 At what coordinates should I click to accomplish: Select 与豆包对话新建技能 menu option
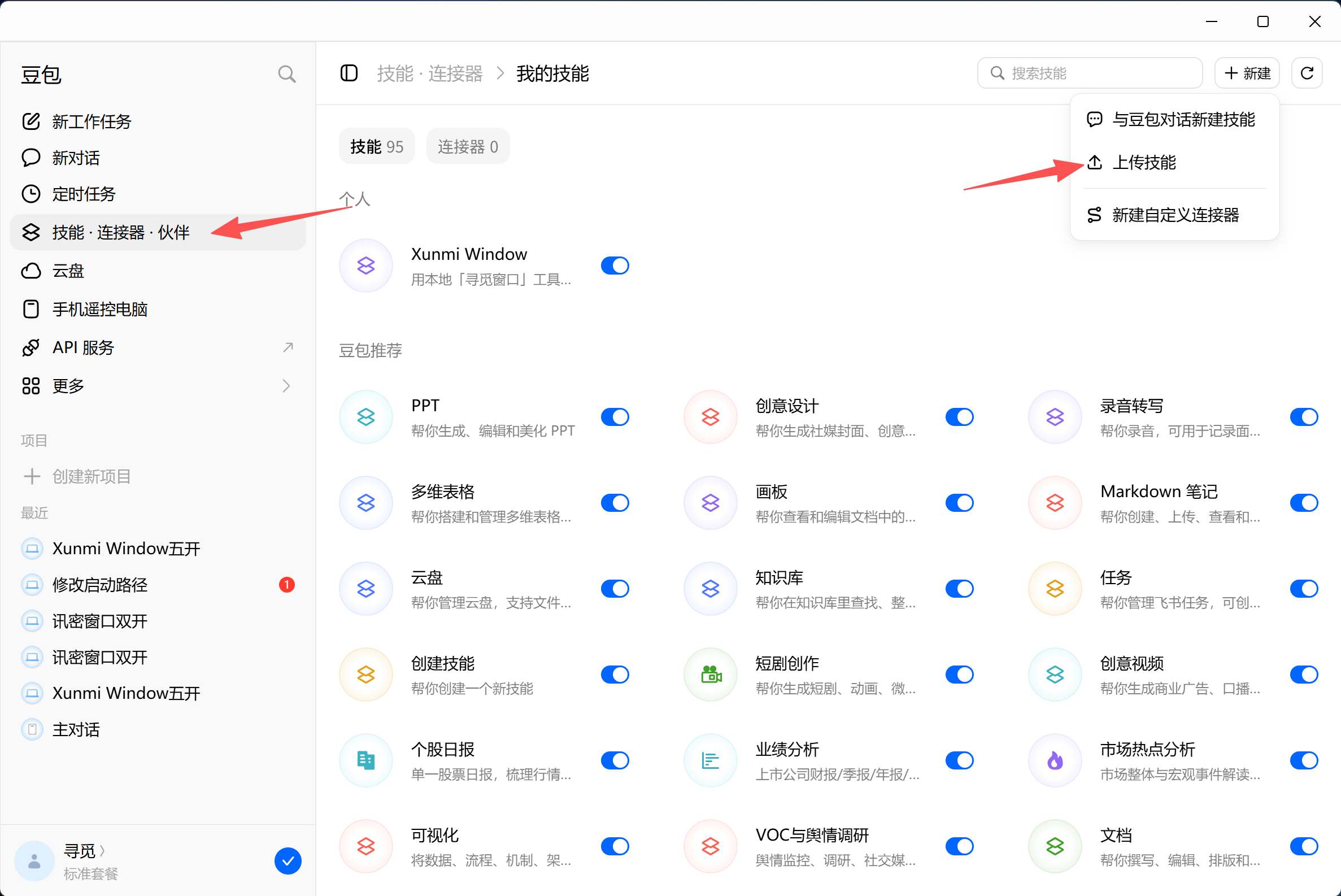tap(1174, 119)
